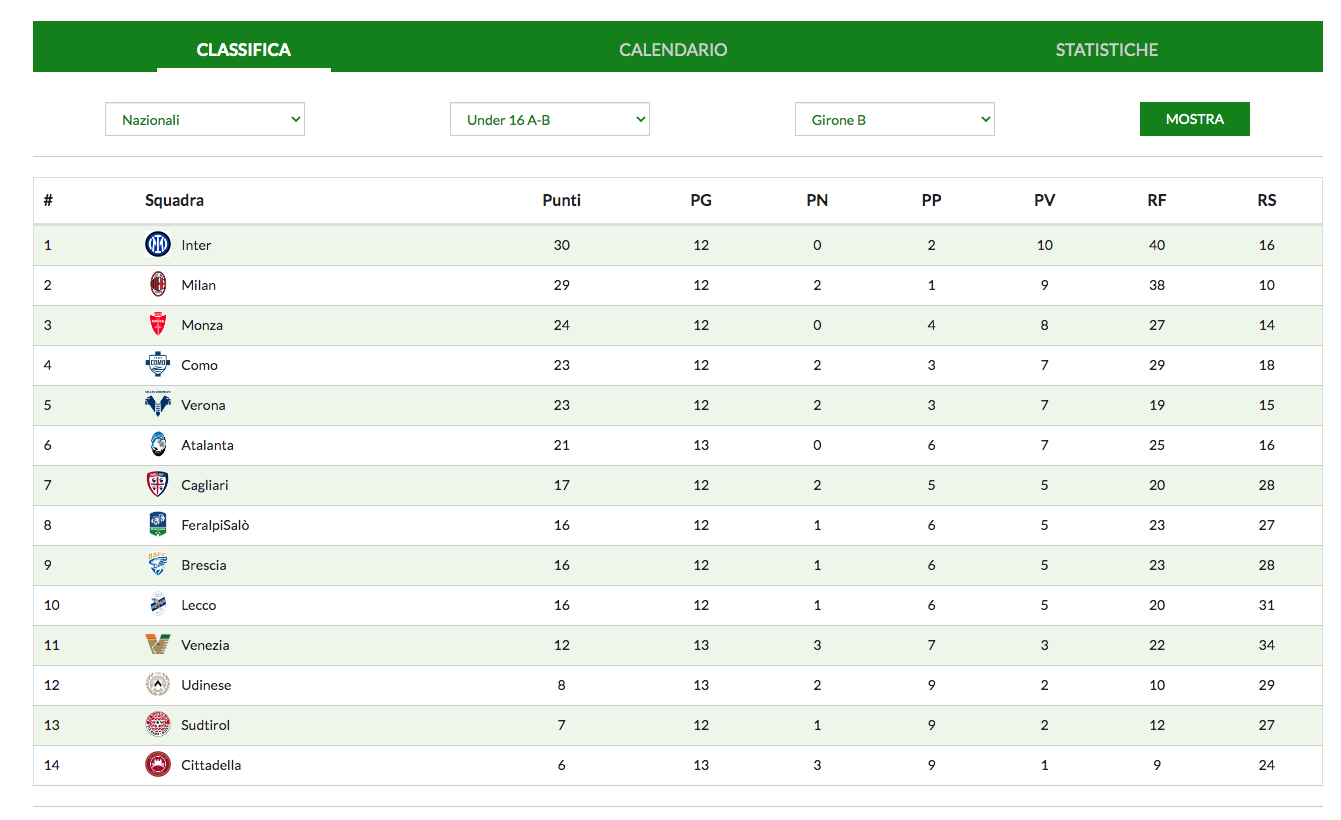Click the Cagliari team name
Viewport: 1341px width, 820px height.
point(205,485)
